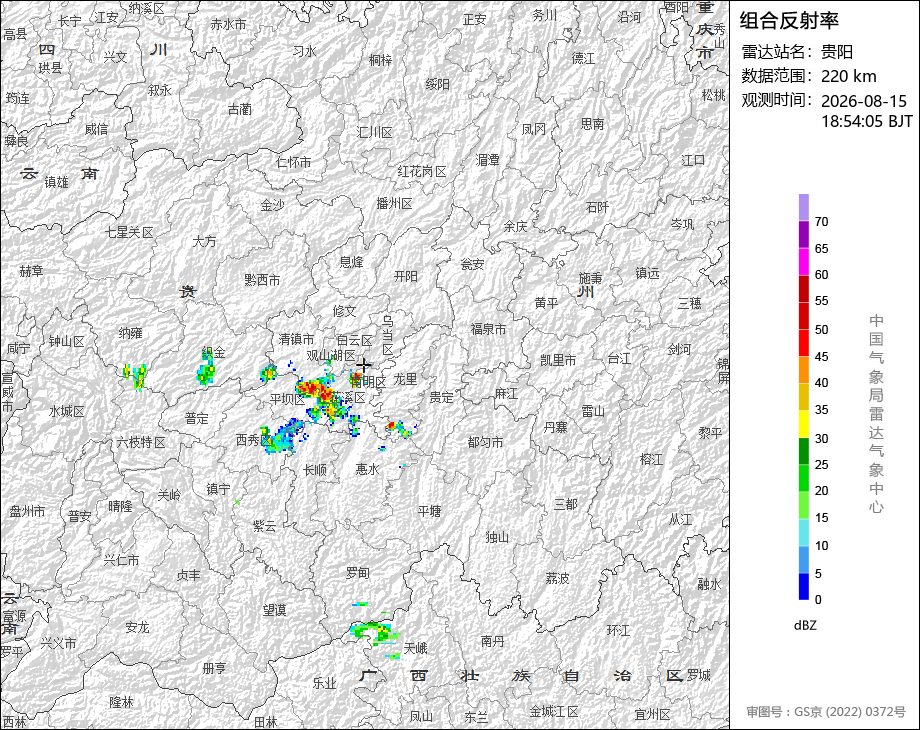This screenshot has width=920, height=730.
Task: Click the blue 0 dBZ legend color
Action: (804, 586)
